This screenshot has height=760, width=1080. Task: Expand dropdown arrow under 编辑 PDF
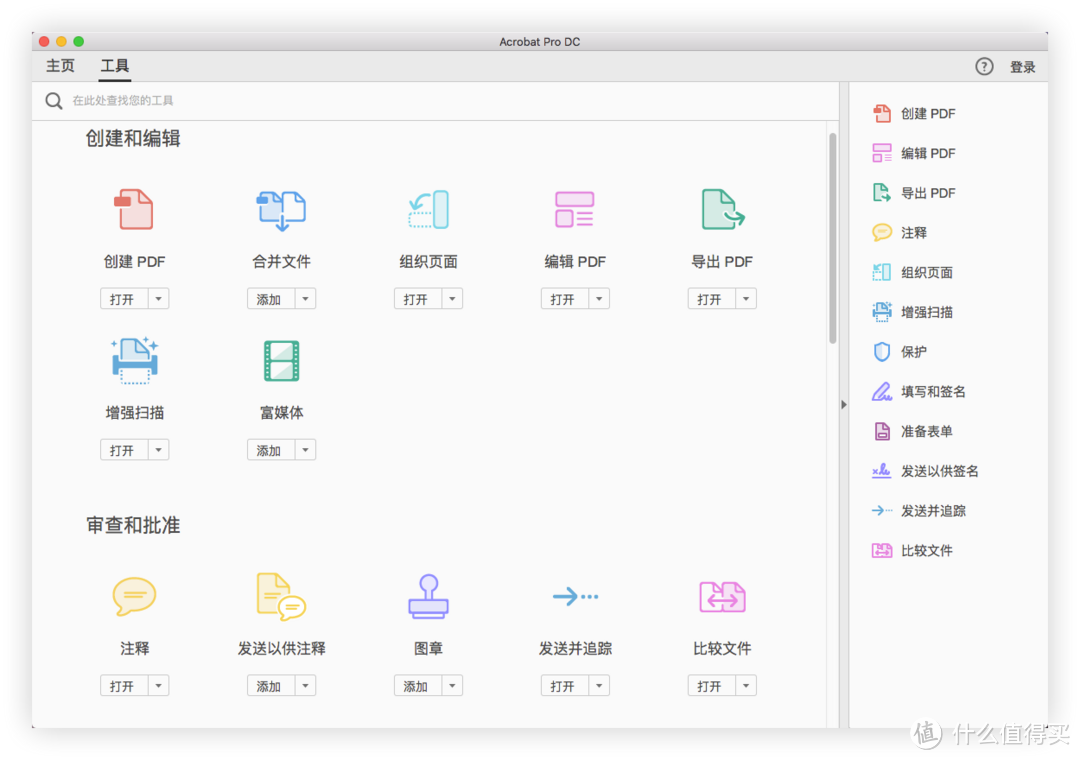(599, 299)
